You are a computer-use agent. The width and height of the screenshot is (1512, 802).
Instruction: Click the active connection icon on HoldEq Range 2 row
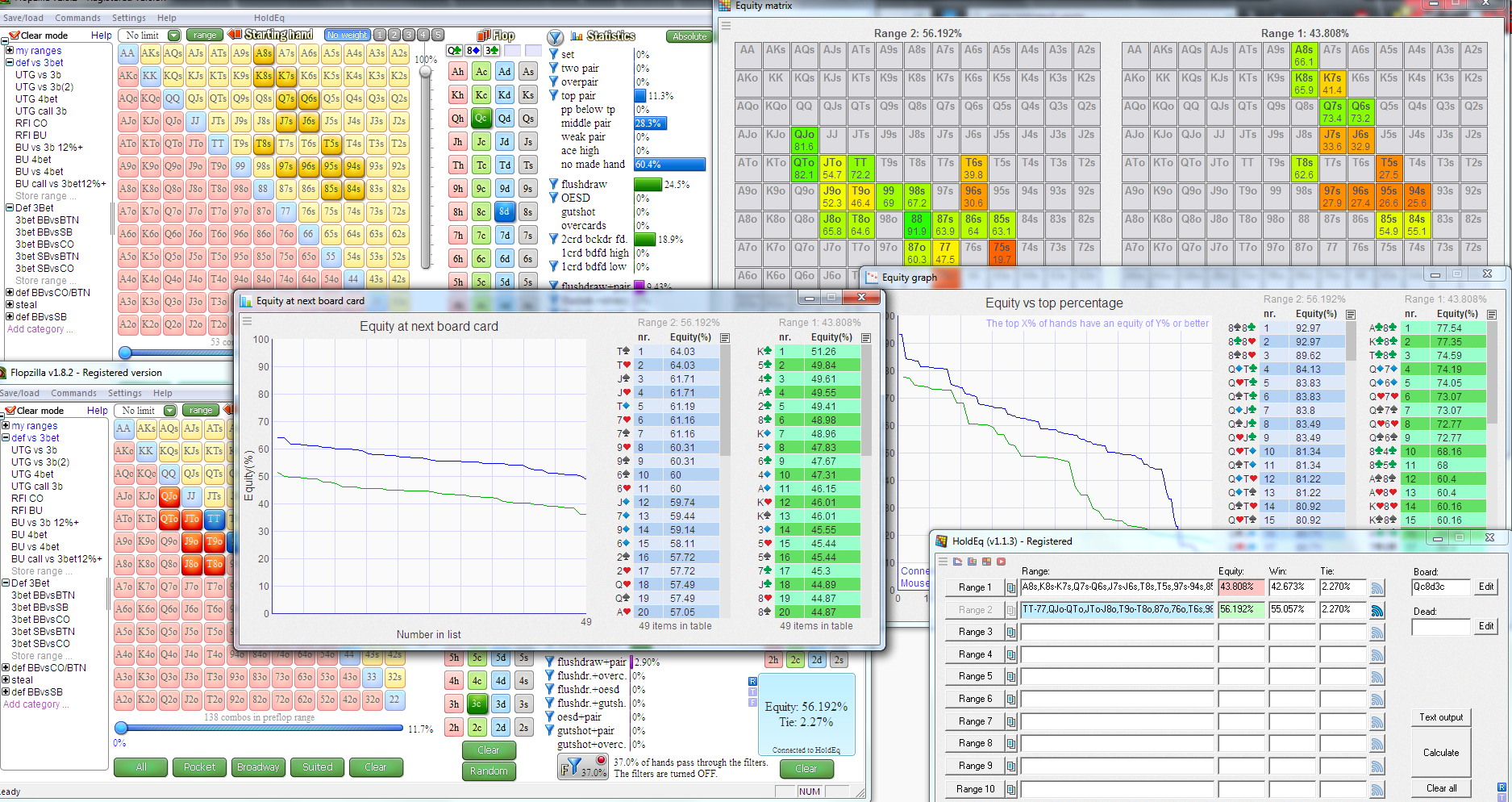tap(1377, 610)
